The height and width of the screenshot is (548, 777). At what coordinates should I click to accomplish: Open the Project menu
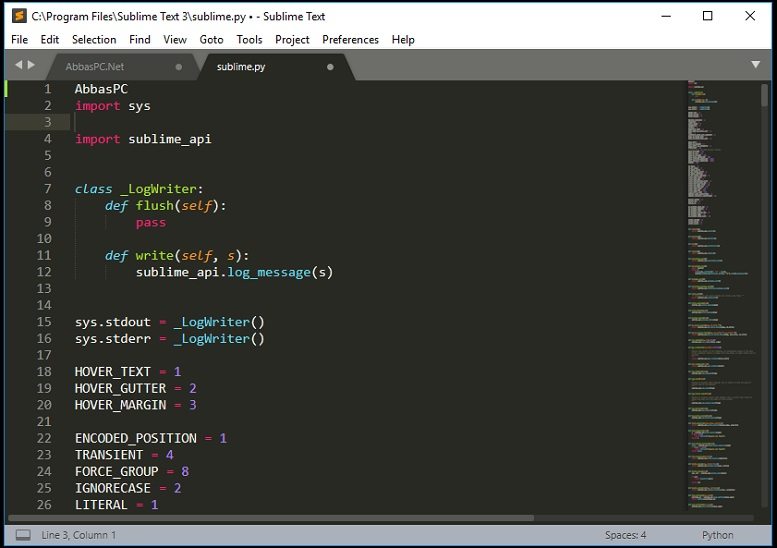coord(292,40)
